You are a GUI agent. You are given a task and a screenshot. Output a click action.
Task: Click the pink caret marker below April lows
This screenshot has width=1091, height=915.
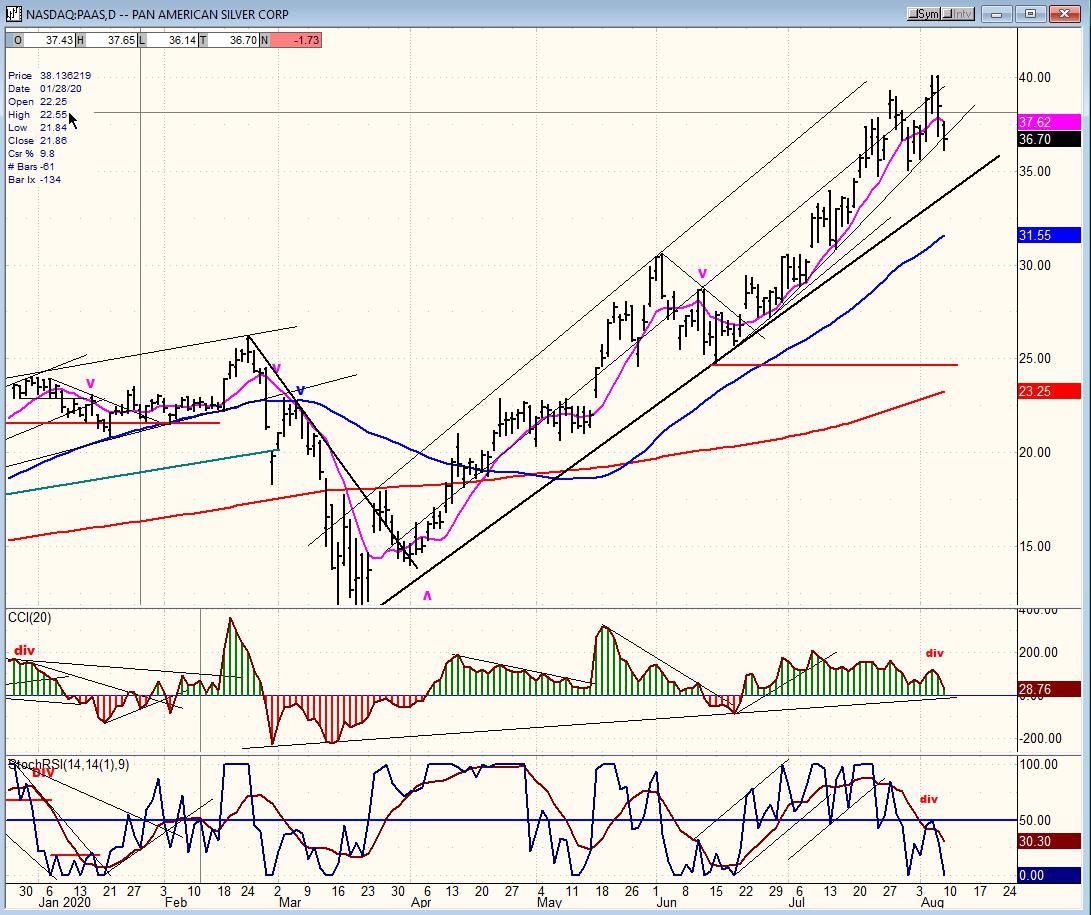427,596
